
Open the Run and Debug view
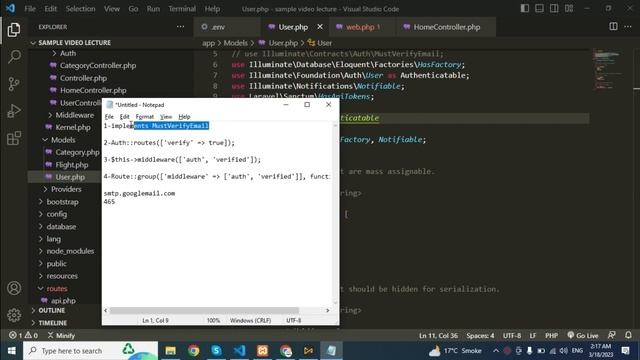point(13,111)
